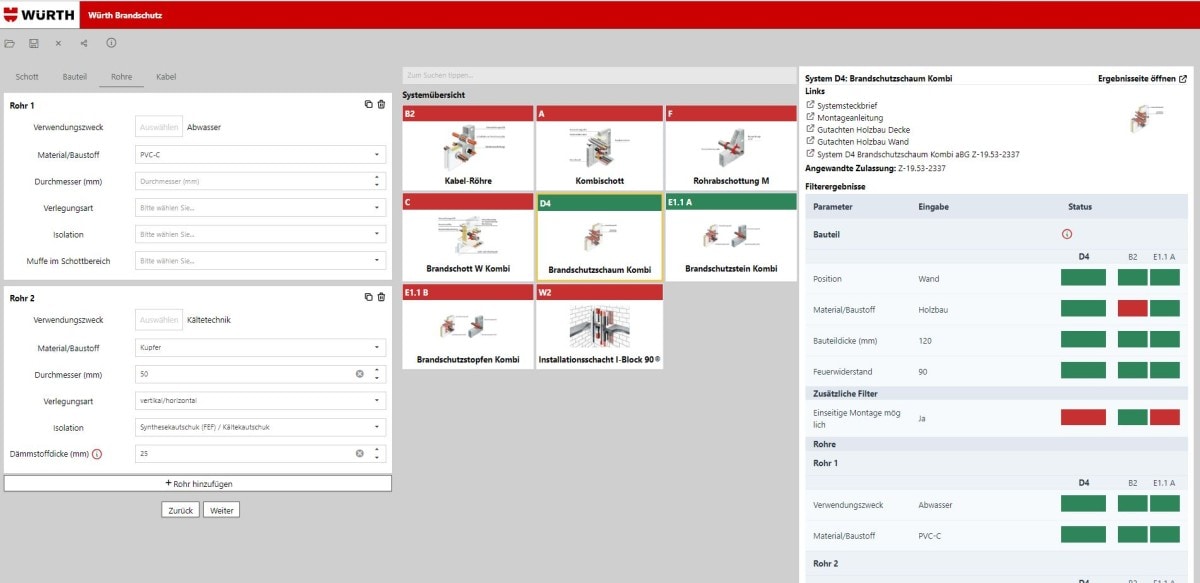Delete Rohr 2 with the trash icon

[381, 297]
